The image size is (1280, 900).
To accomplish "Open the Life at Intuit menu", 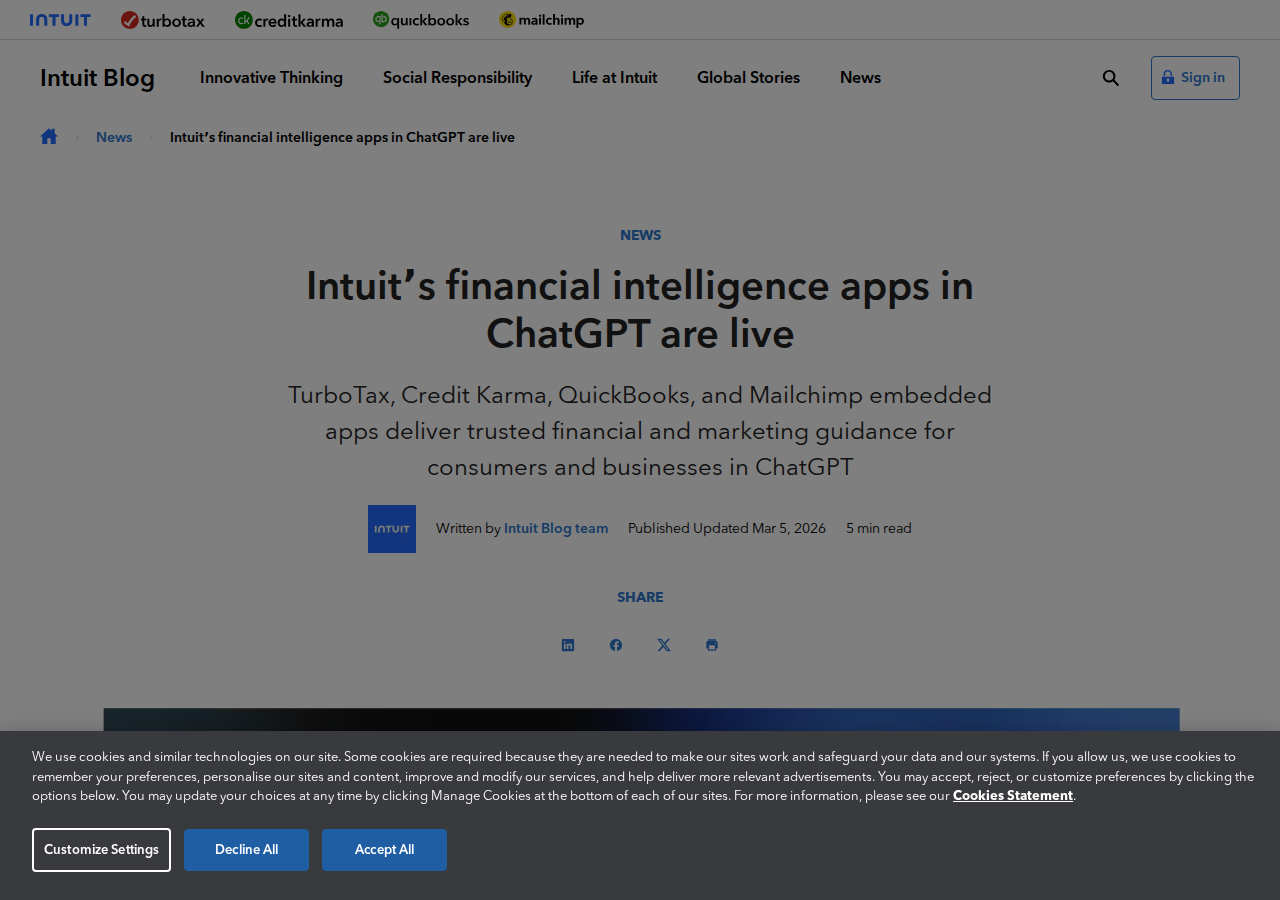I will [614, 78].
